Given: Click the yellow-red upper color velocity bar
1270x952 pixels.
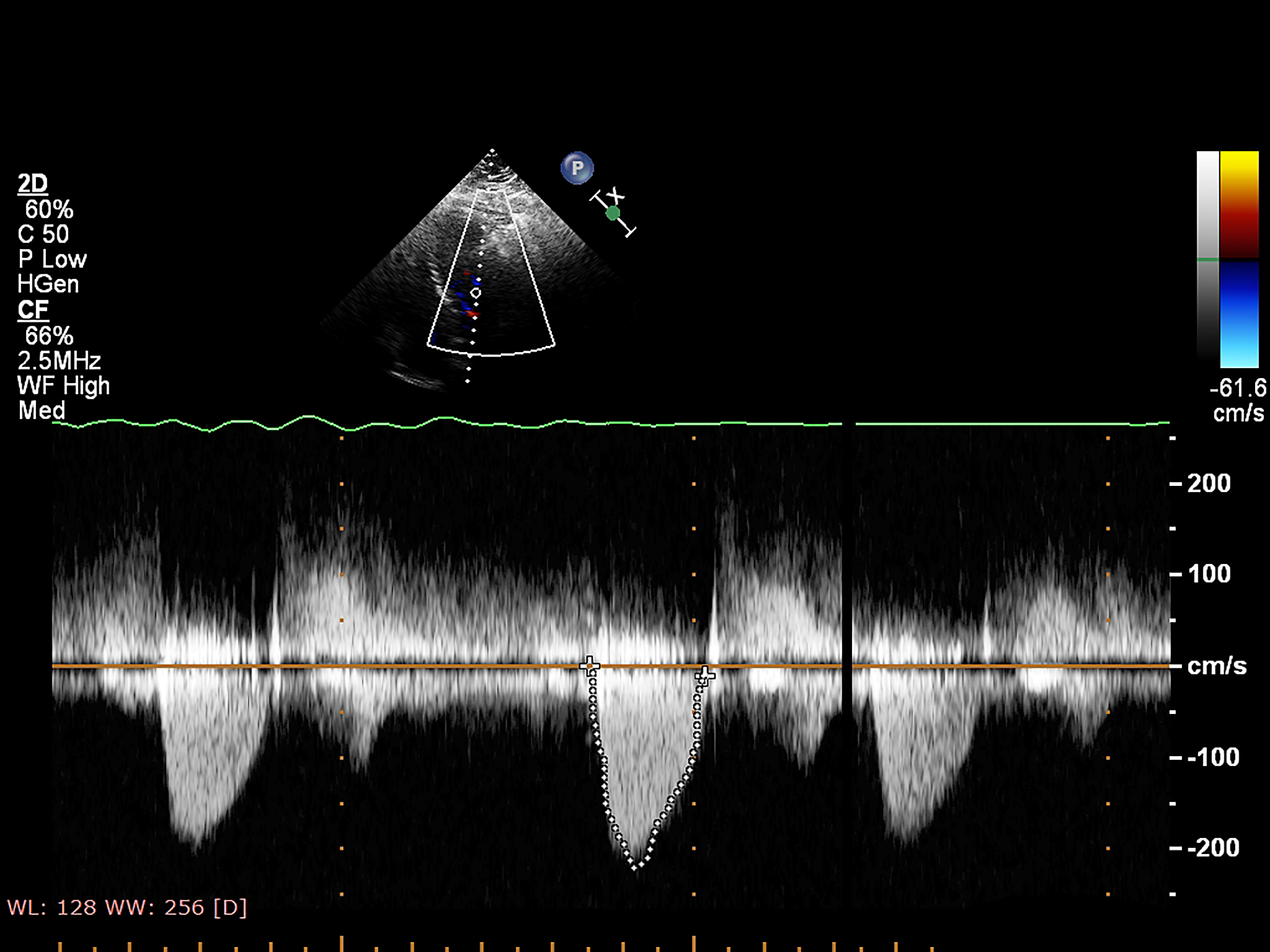Looking at the screenshot, I should pyautogui.click(x=1239, y=204).
